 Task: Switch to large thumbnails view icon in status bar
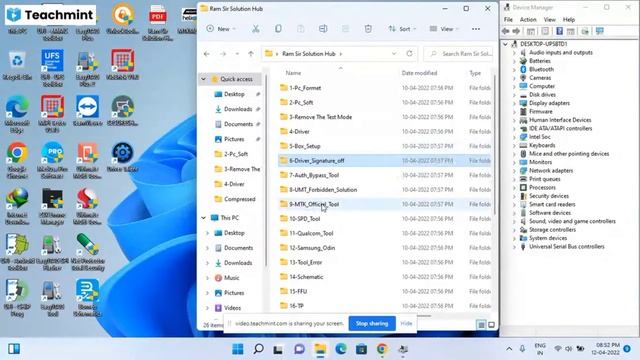[x=491, y=325]
